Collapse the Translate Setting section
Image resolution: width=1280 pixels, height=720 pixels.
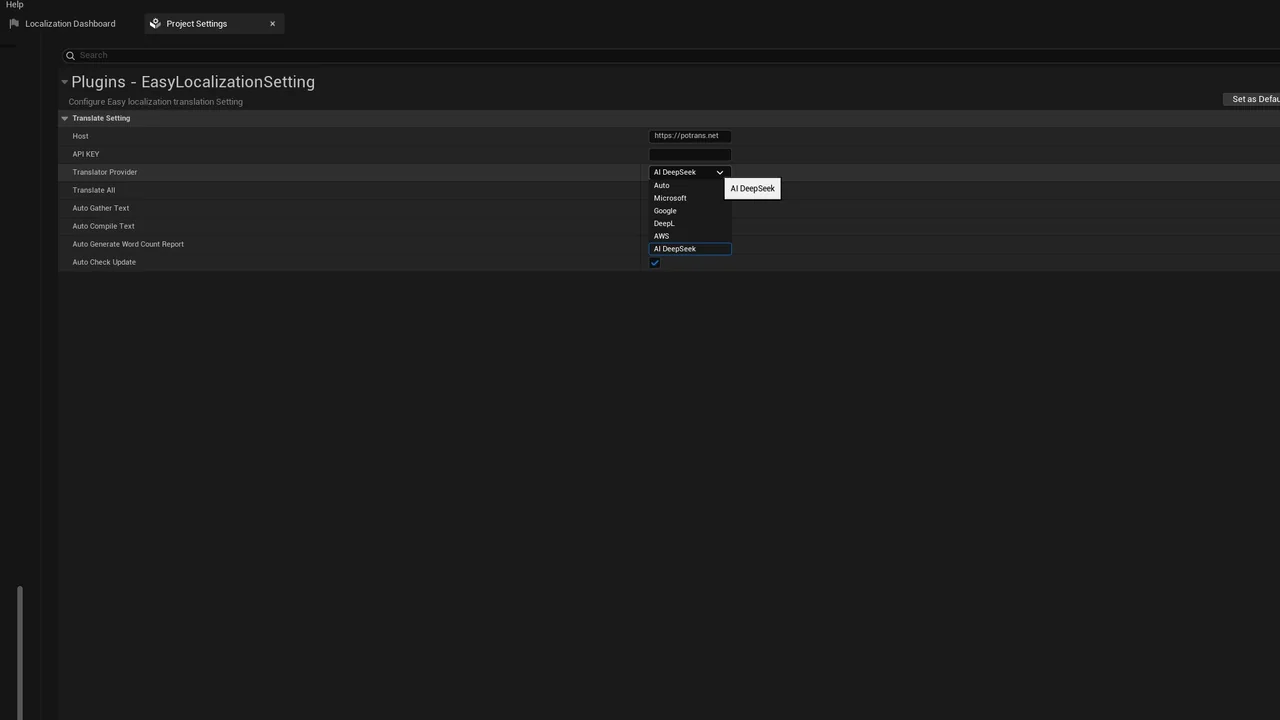pos(65,118)
